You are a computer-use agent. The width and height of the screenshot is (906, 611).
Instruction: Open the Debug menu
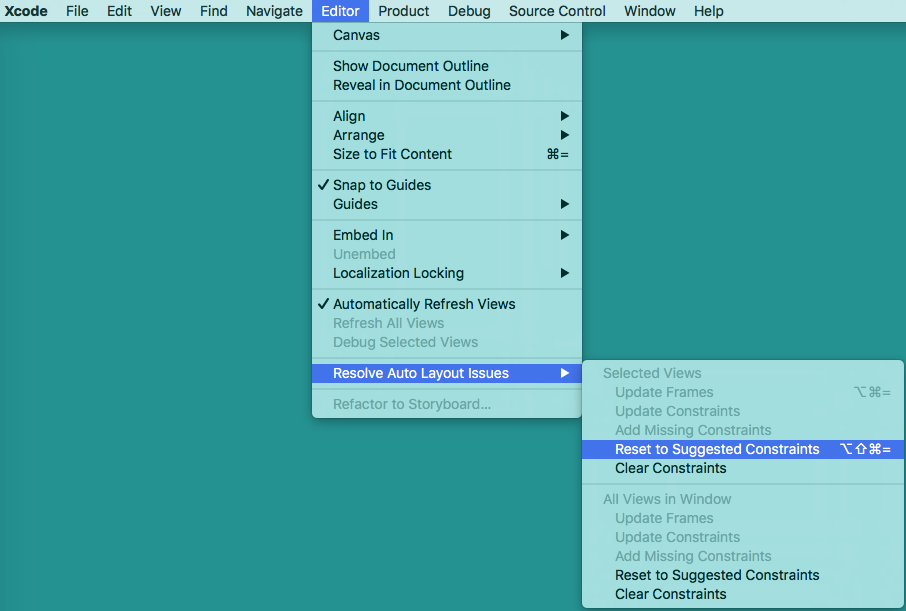coord(469,11)
